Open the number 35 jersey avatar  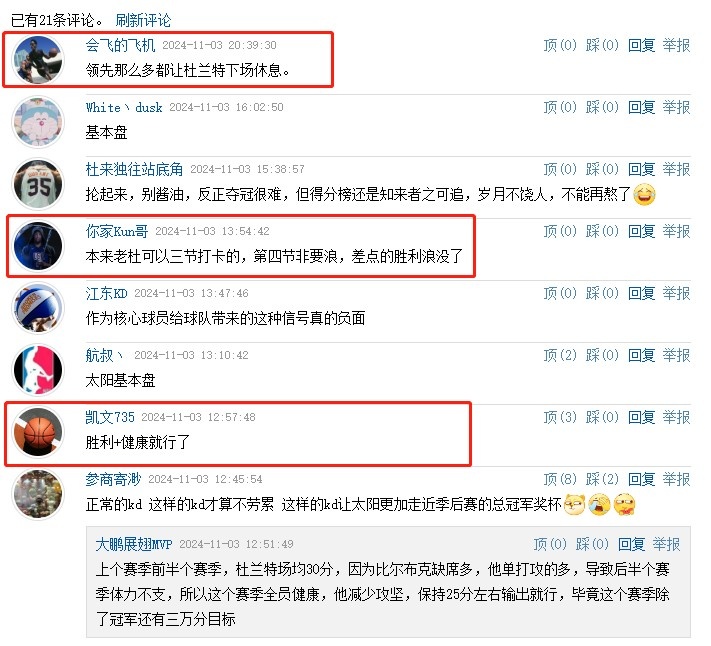pyautogui.click(x=38, y=184)
